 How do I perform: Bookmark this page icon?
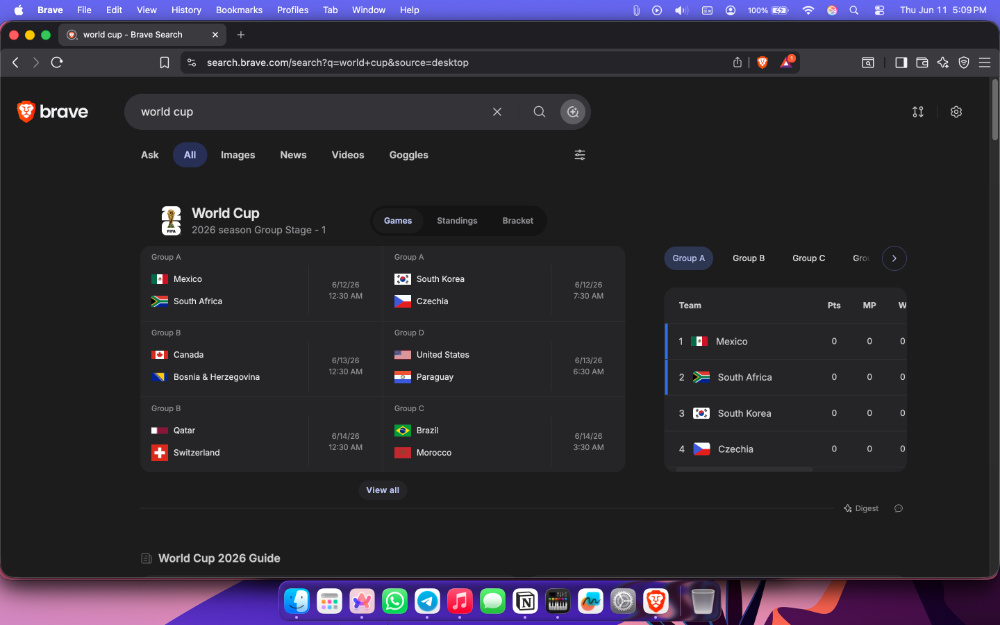point(165,62)
